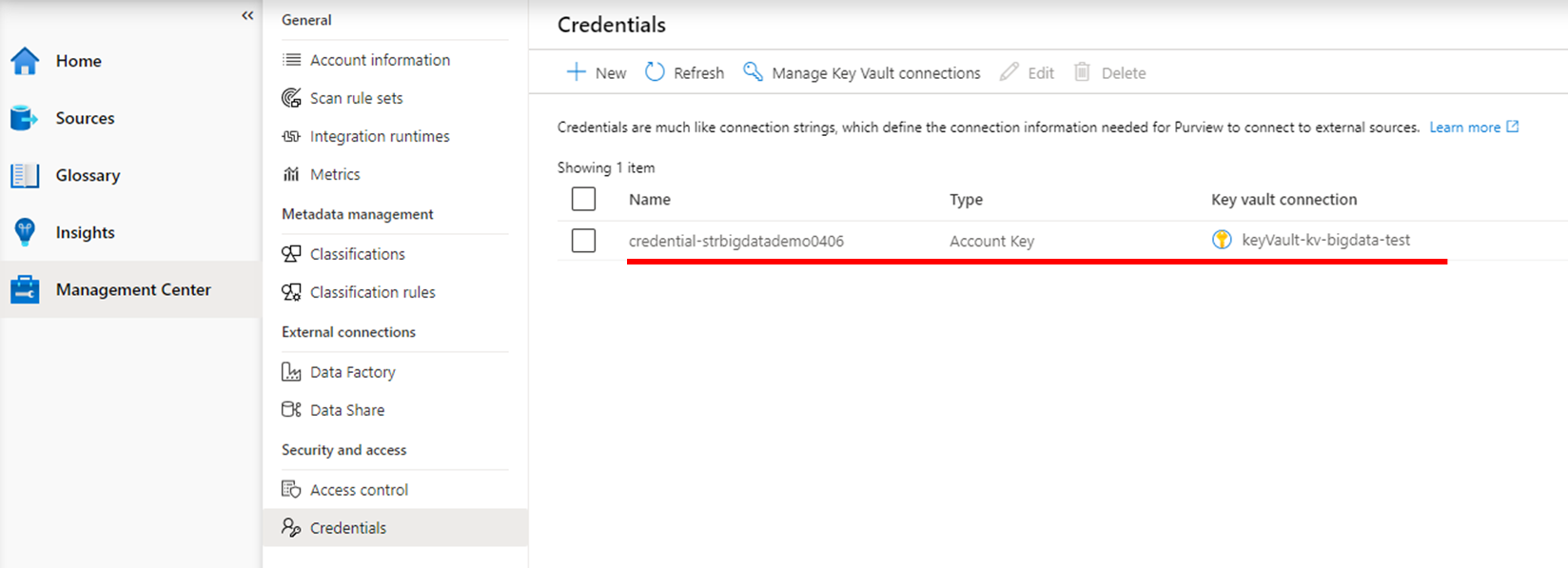Click the Metrics chart icon
This screenshot has height=568, width=1568.
291,174
